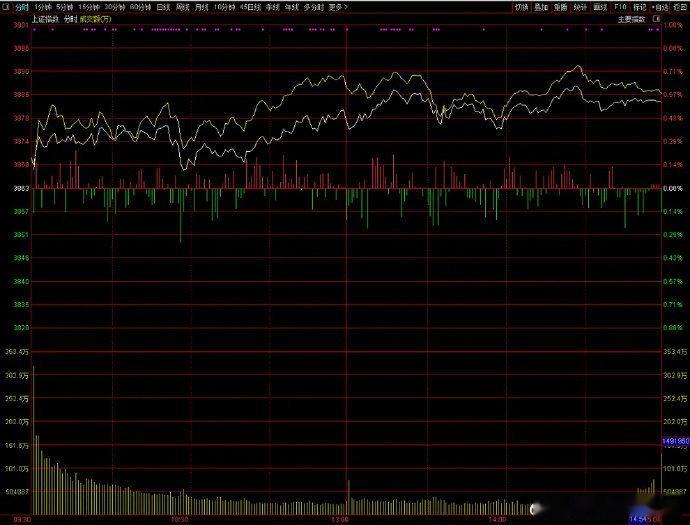This screenshot has width=690, height=525.
Task: Click the 切换 toolbar button
Action: (x=522, y=7)
